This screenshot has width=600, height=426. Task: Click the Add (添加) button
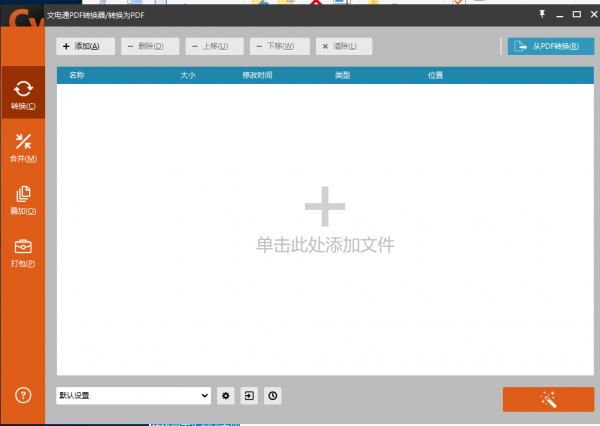85,46
